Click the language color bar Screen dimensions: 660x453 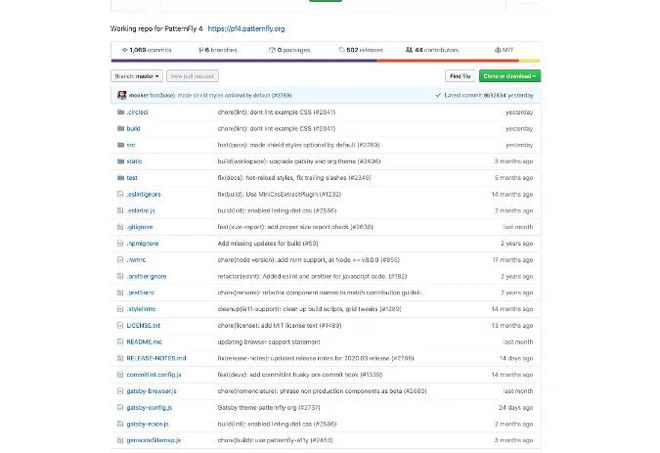[x=326, y=60]
